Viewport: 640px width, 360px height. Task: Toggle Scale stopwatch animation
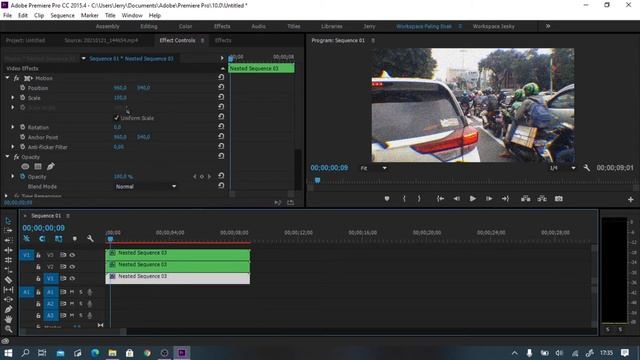click(x=23, y=98)
